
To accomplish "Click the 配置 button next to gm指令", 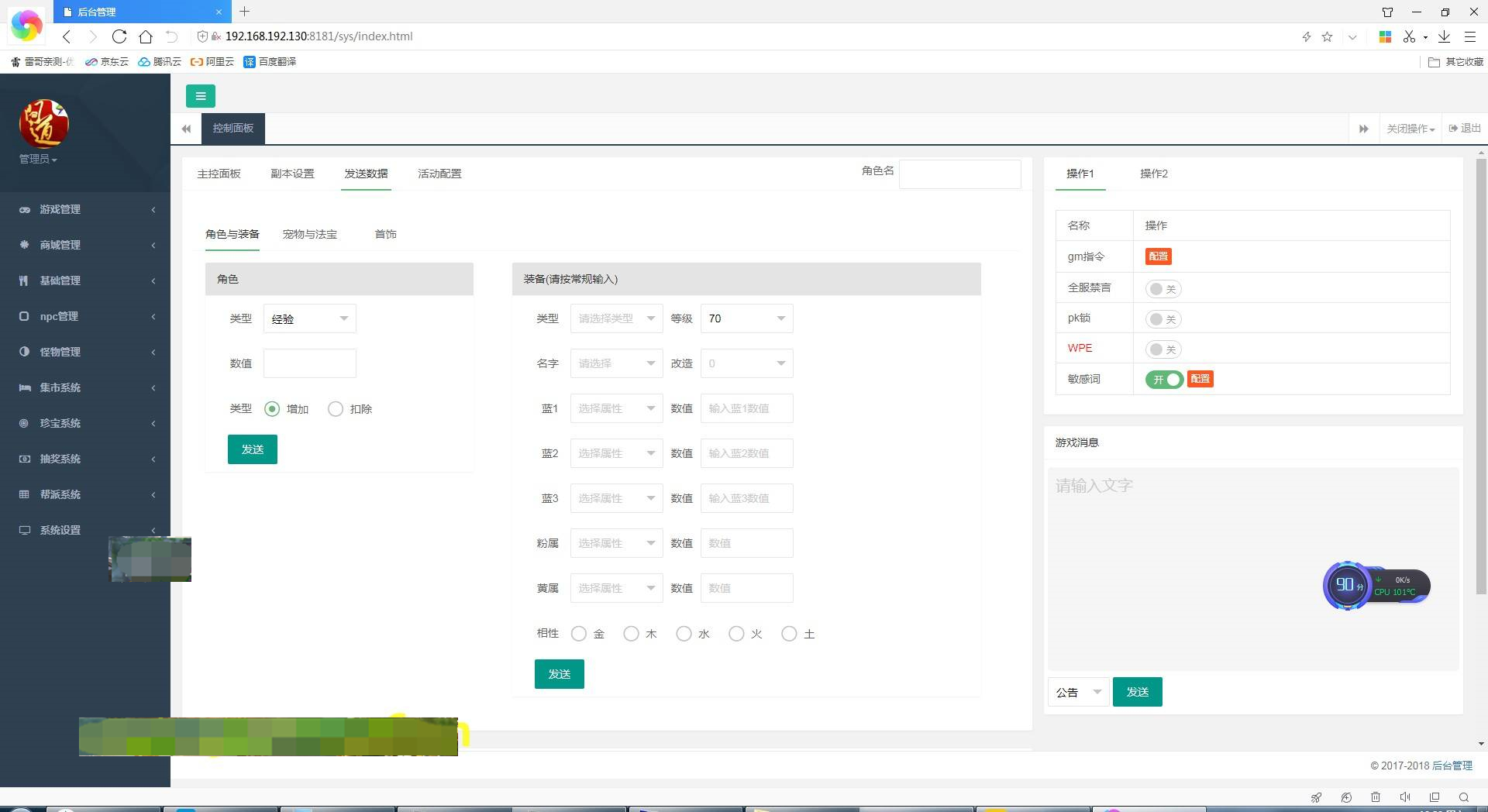I will [1158, 256].
